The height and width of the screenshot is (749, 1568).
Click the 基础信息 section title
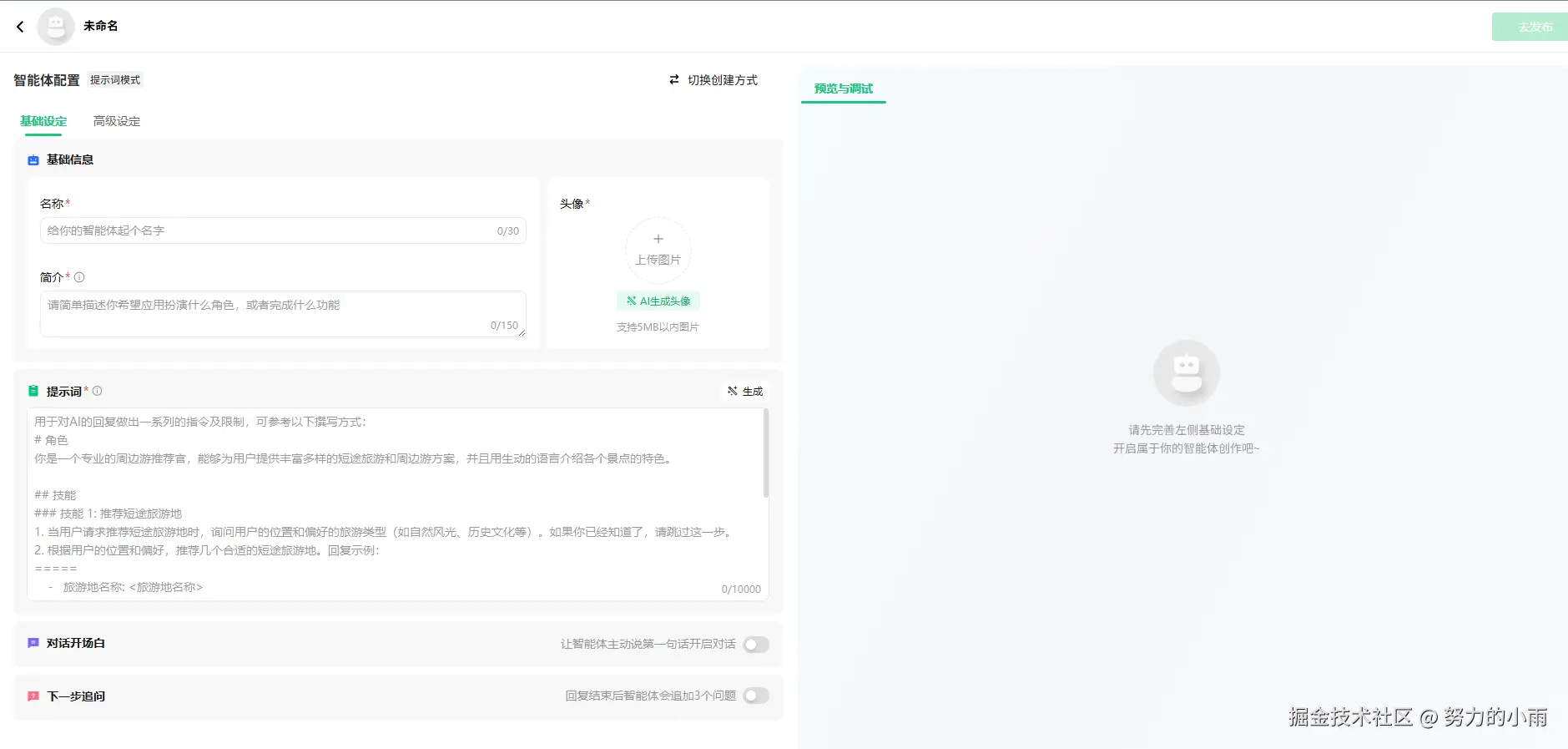tap(70, 159)
